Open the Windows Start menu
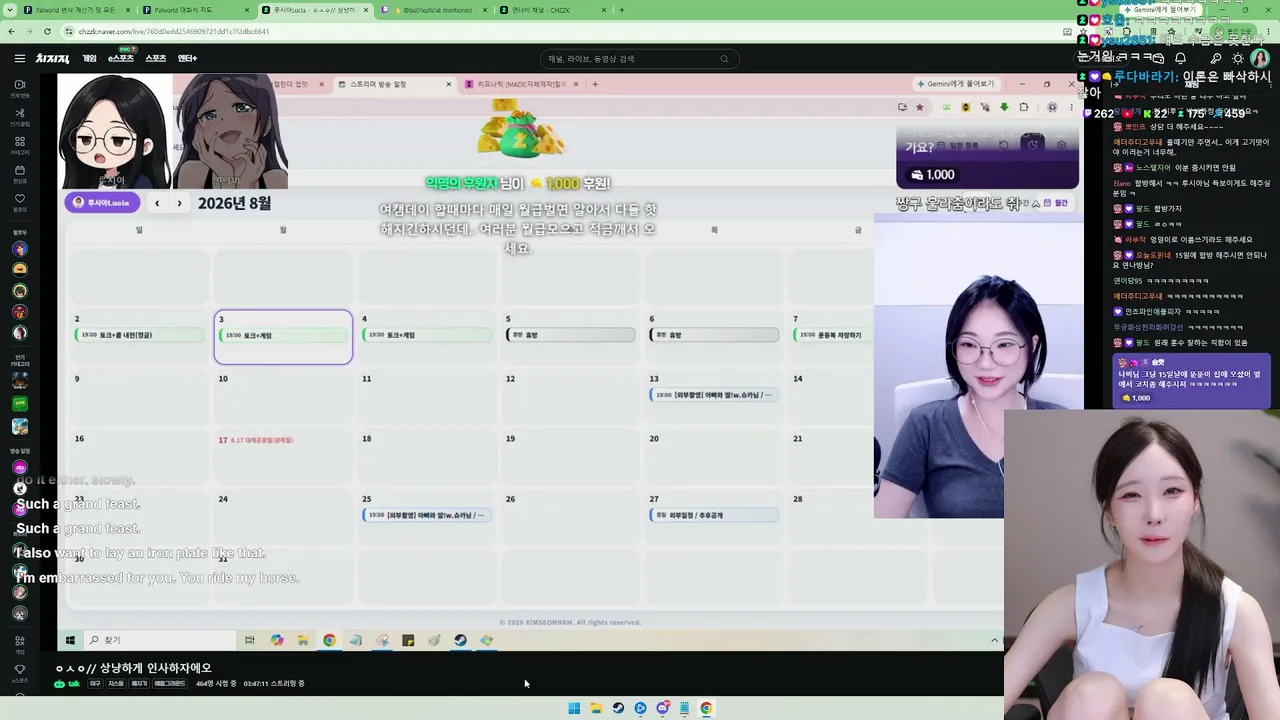This screenshot has height=720, width=1280. click(574, 708)
